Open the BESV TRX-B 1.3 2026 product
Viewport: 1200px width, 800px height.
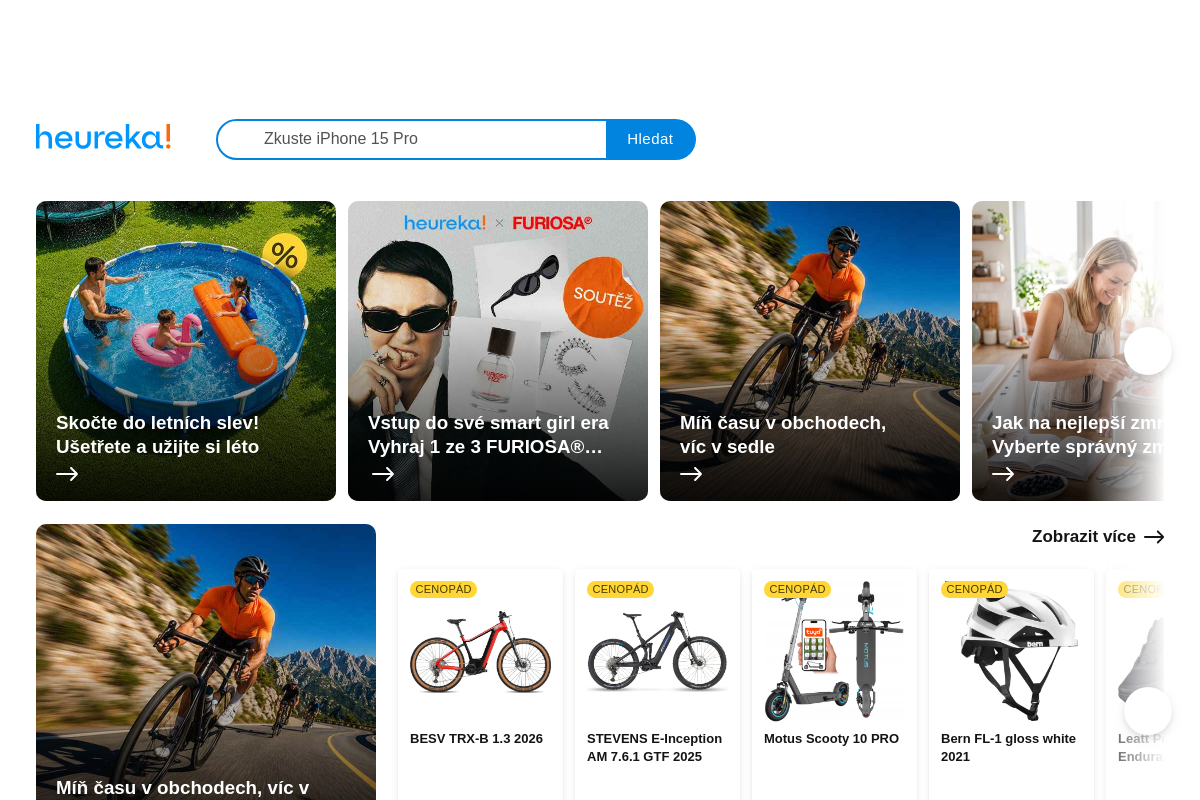[x=476, y=739]
